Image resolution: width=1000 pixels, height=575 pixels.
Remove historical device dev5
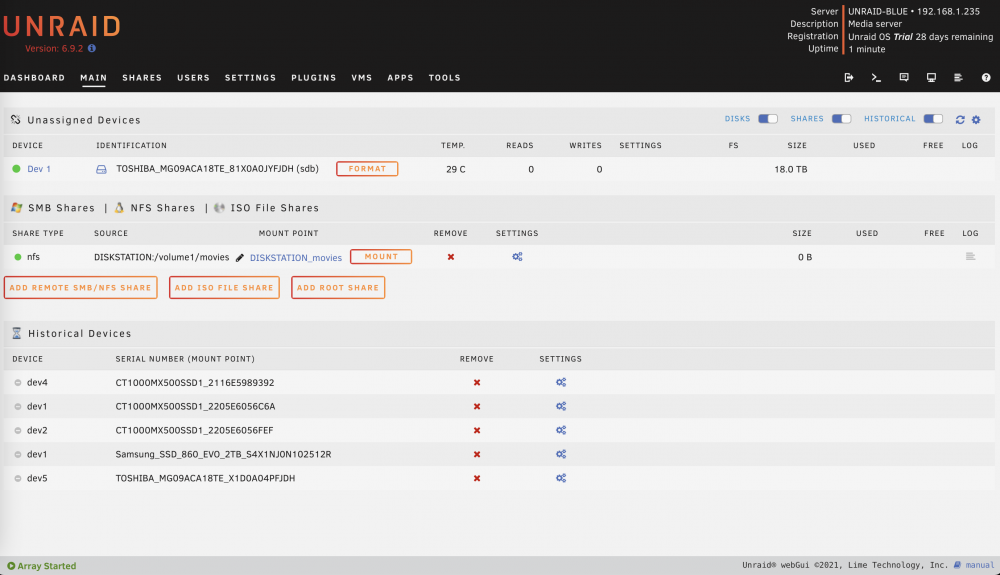(477, 478)
